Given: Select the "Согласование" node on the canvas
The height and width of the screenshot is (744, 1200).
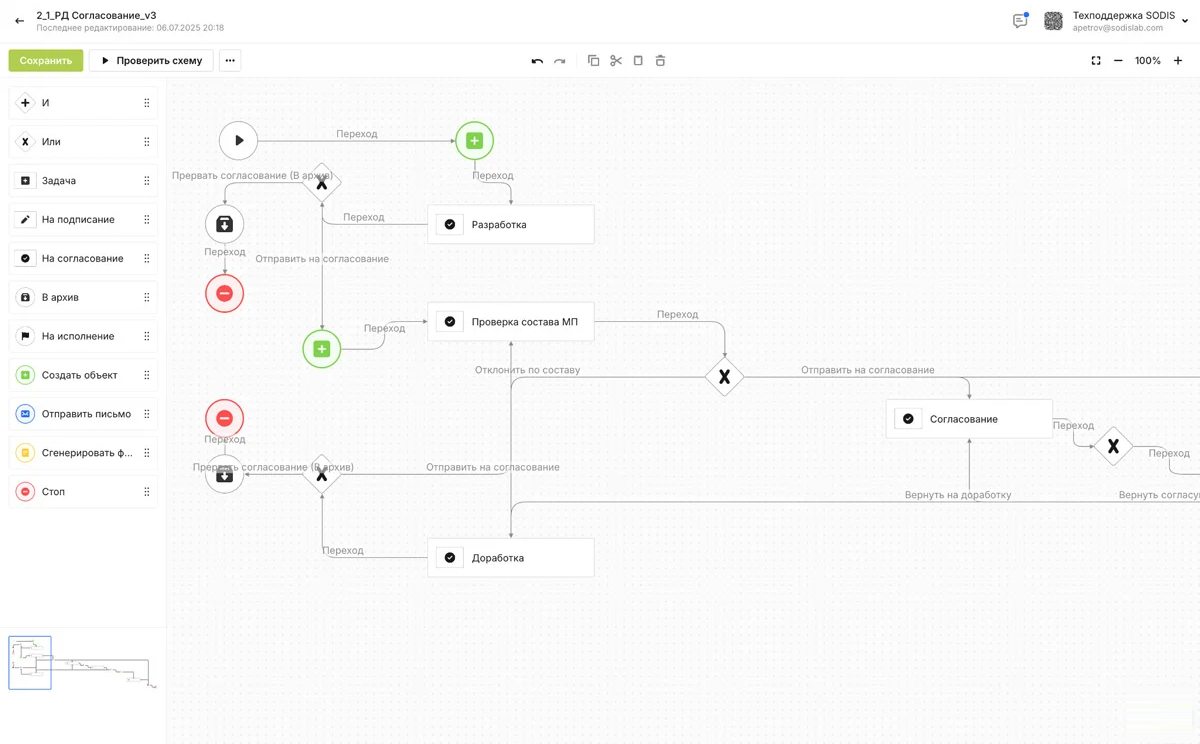Looking at the screenshot, I should click(968, 418).
